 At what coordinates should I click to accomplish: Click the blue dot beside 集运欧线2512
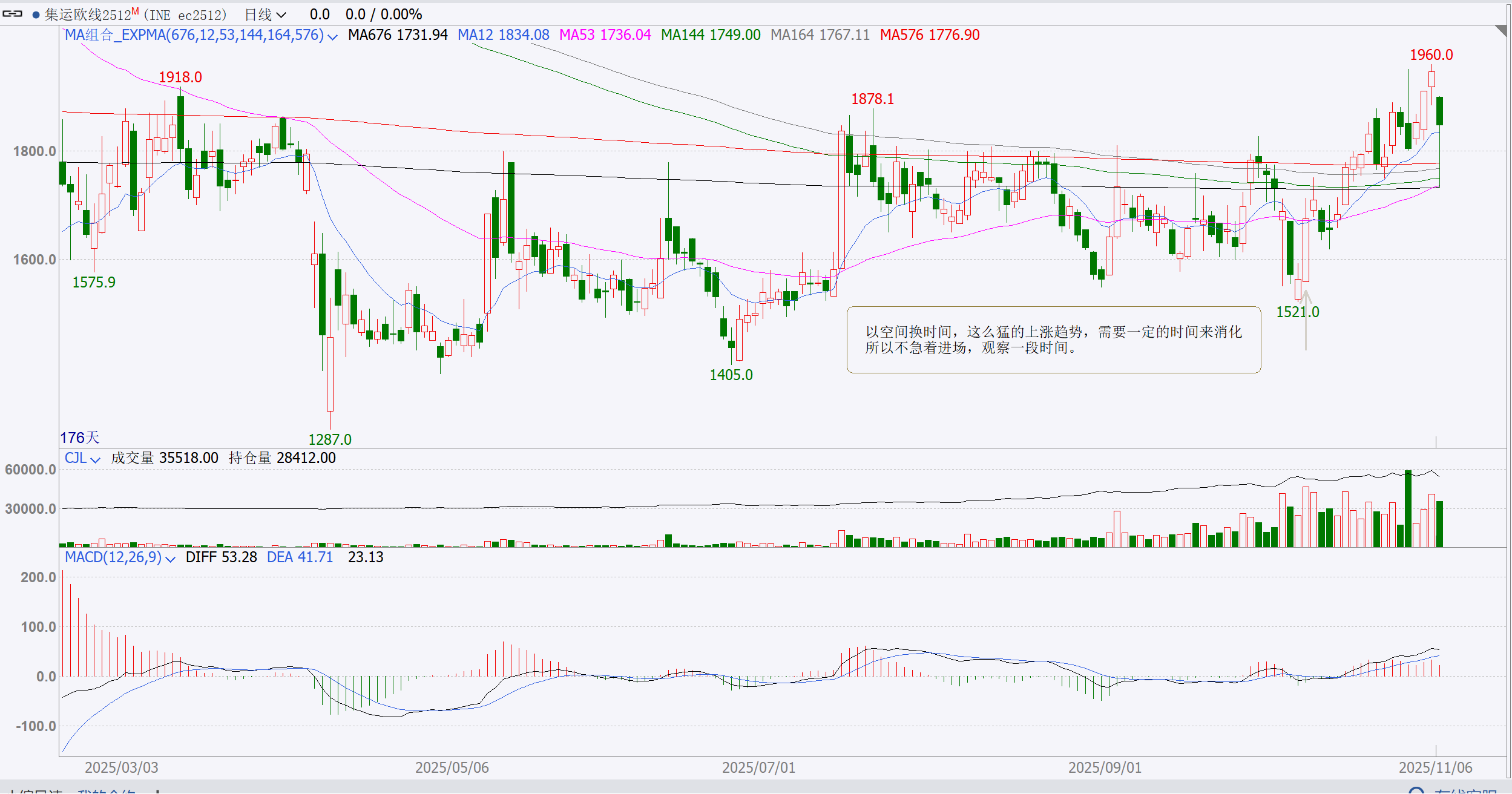pyautogui.click(x=36, y=15)
